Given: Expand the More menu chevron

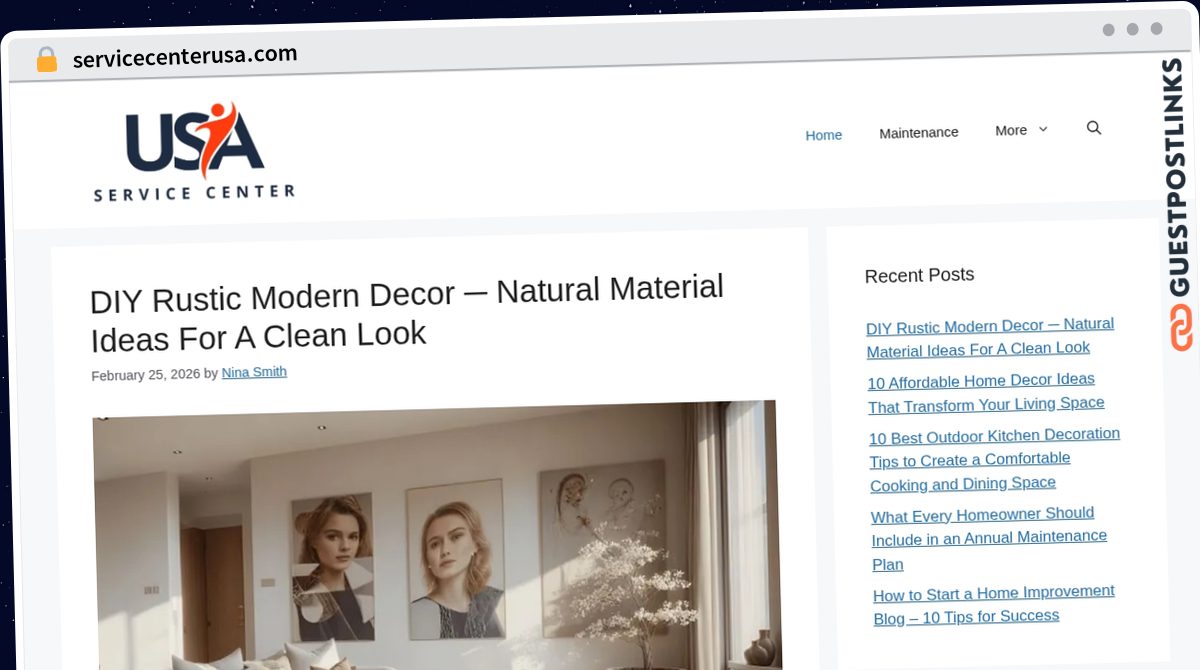Looking at the screenshot, I should [1043, 129].
